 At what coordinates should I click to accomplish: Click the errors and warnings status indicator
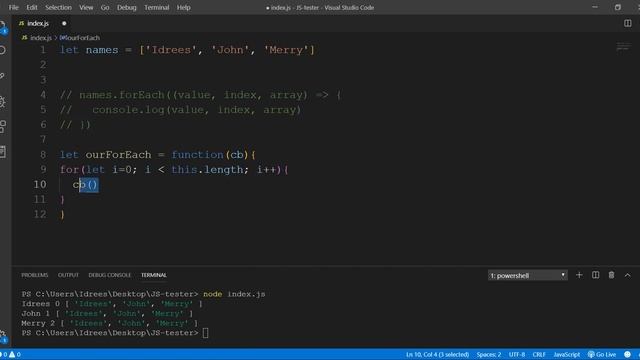coord(11,354)
